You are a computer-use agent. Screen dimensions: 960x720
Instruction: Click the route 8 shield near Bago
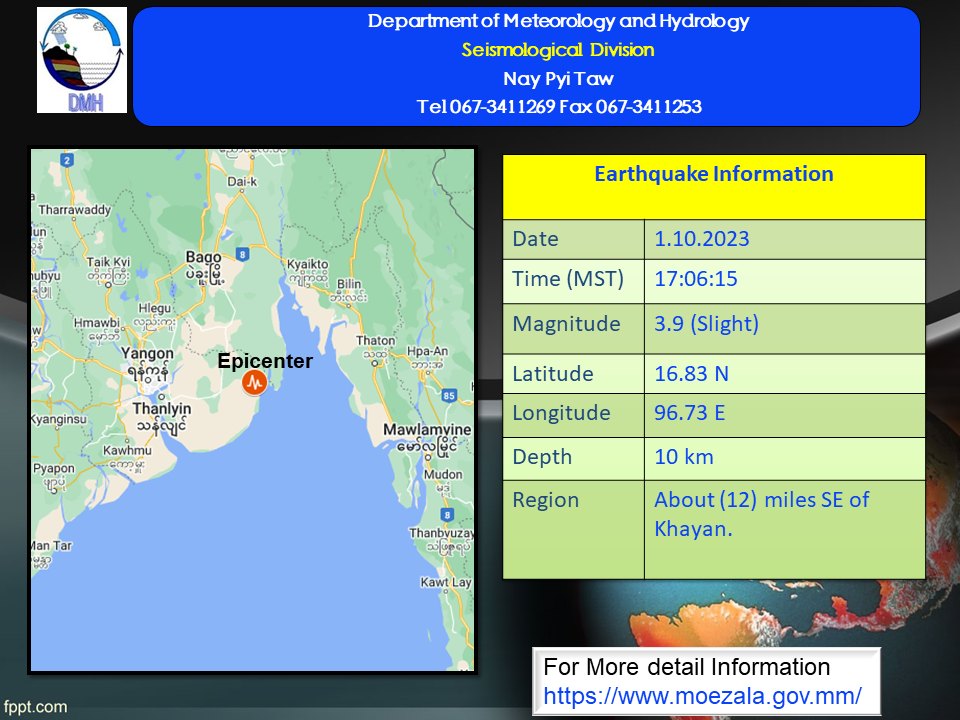(243, 253)
